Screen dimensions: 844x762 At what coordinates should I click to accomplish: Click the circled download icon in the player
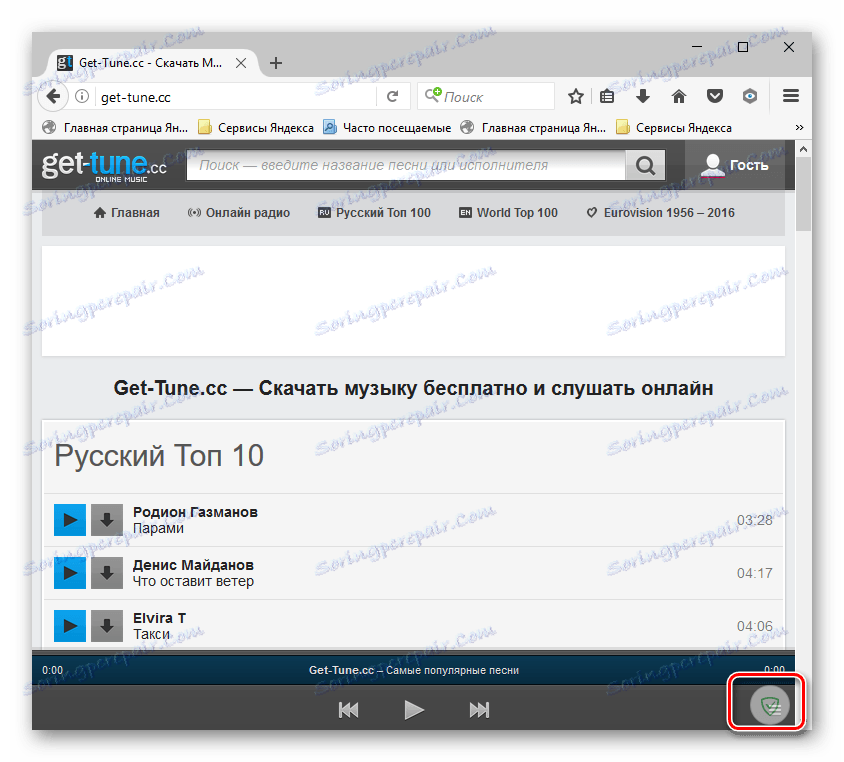(766, 702)
